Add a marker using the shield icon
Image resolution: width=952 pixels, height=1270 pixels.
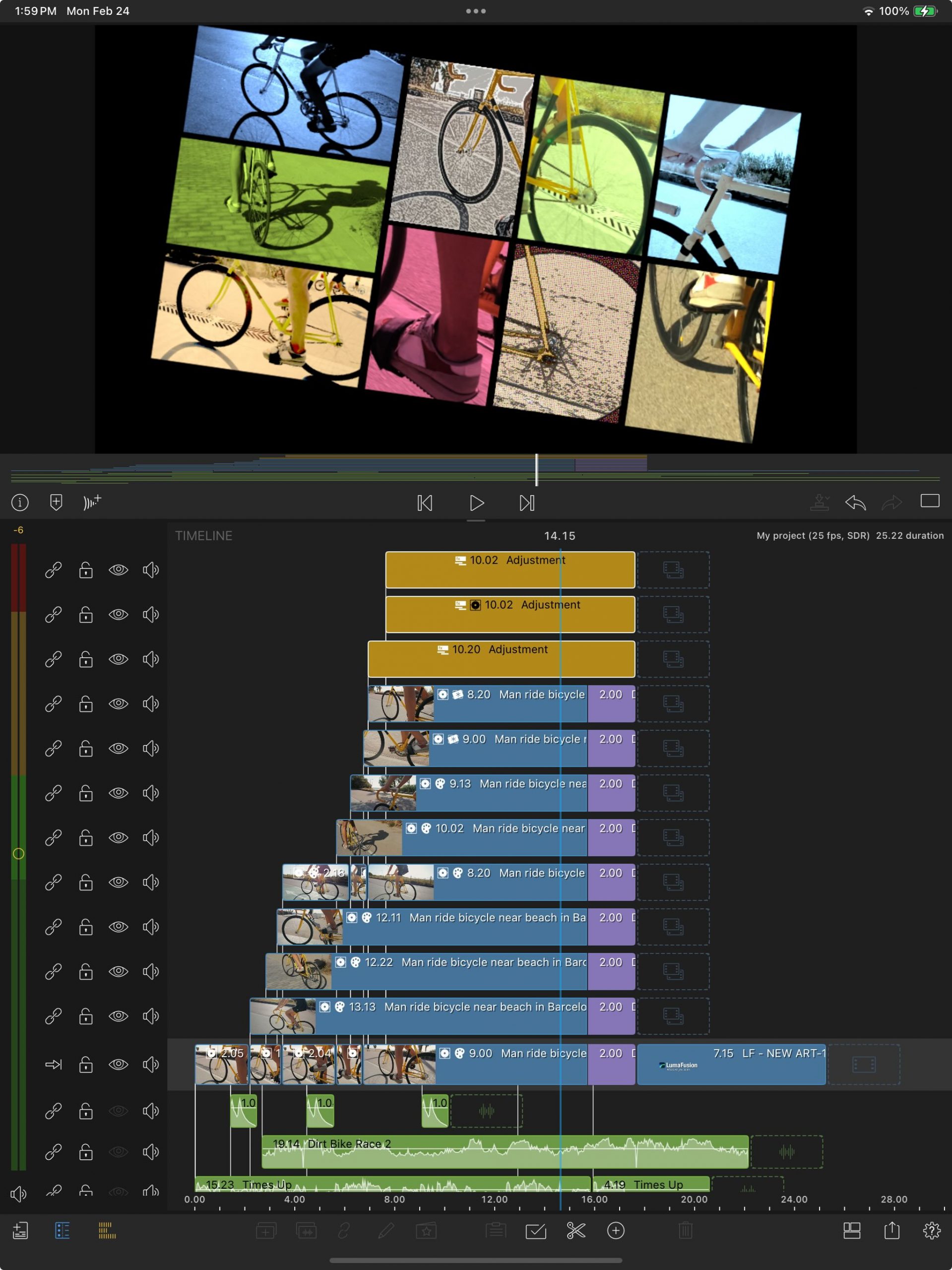coord(56,502)
